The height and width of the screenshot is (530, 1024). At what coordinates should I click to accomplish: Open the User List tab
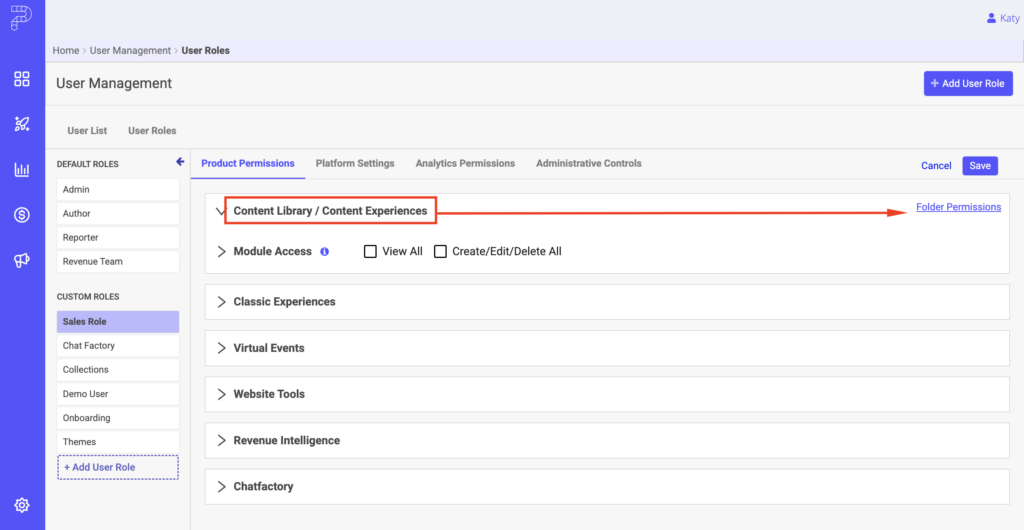pyautogui.click(x=87, y=131)
